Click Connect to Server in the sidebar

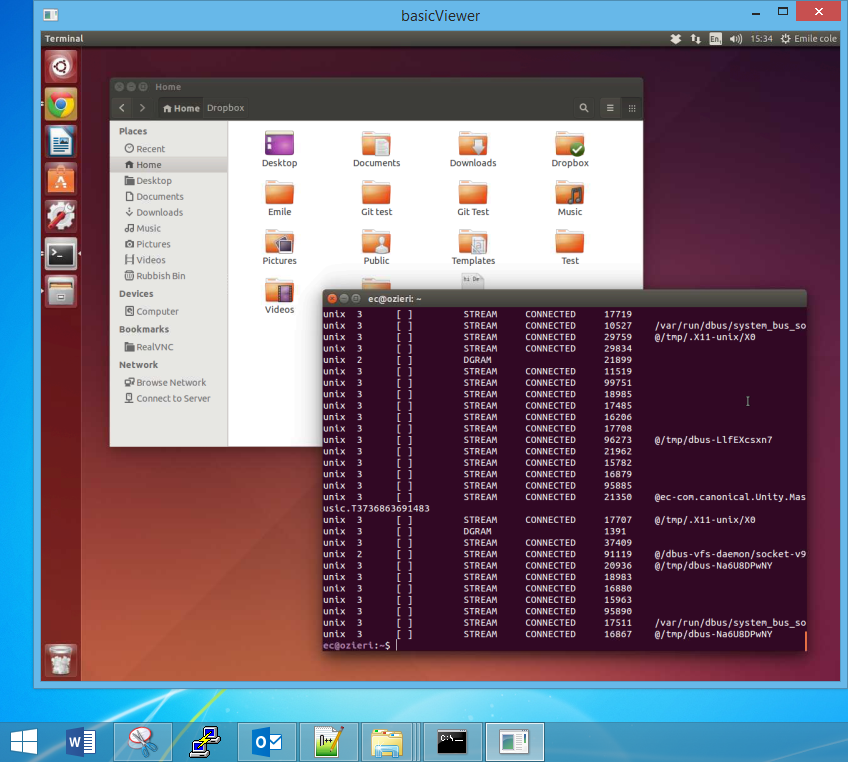click(167, 399)
